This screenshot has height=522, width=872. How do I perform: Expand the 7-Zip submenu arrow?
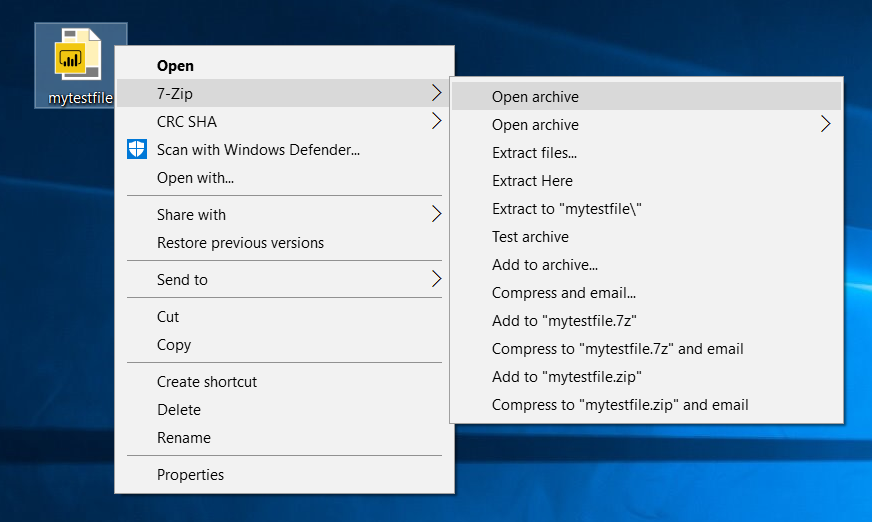coord(437,93)
